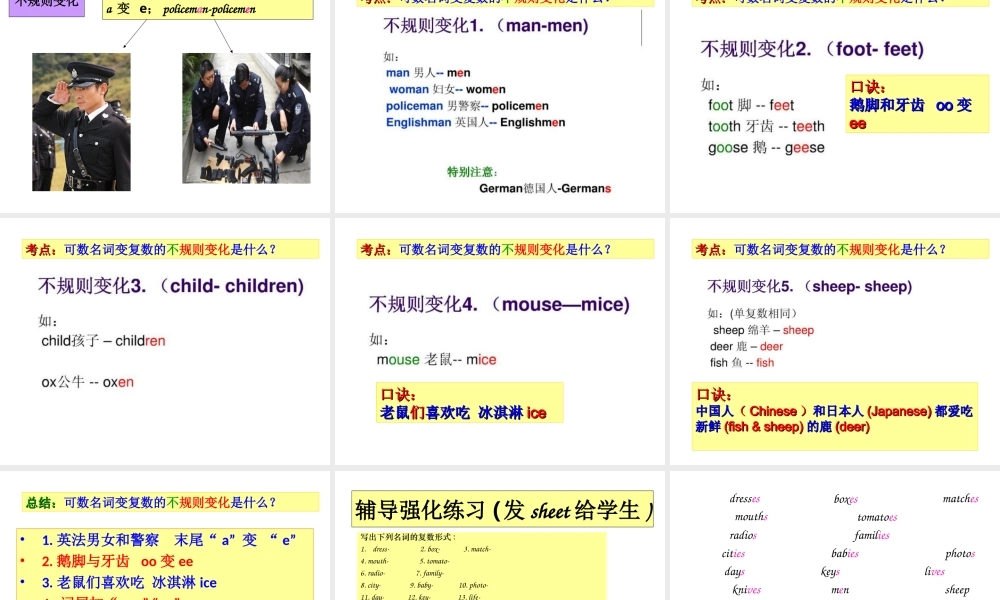
Task: Click heading "不规则变化5. (sheep- sheep)"
Action: pos(809,286)
